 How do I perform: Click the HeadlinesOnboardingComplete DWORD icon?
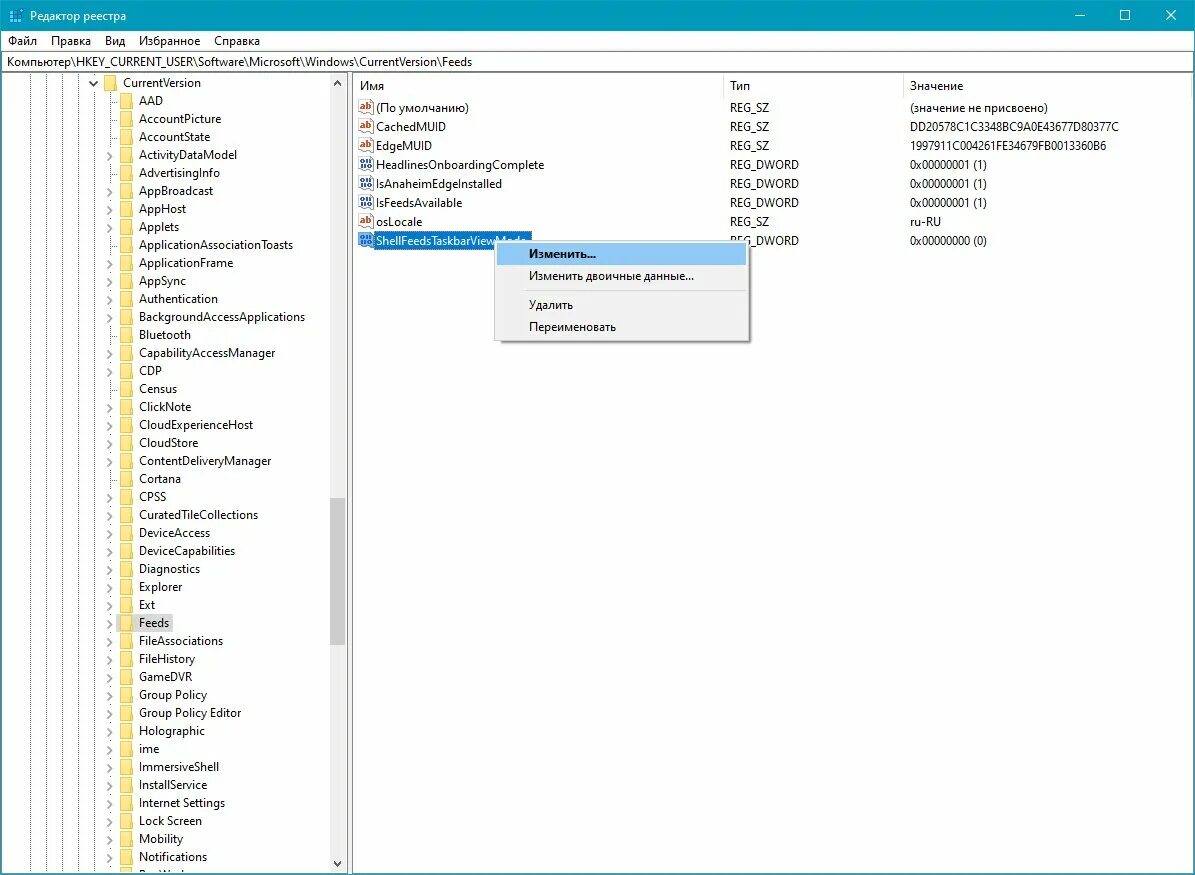pos(366,164)
